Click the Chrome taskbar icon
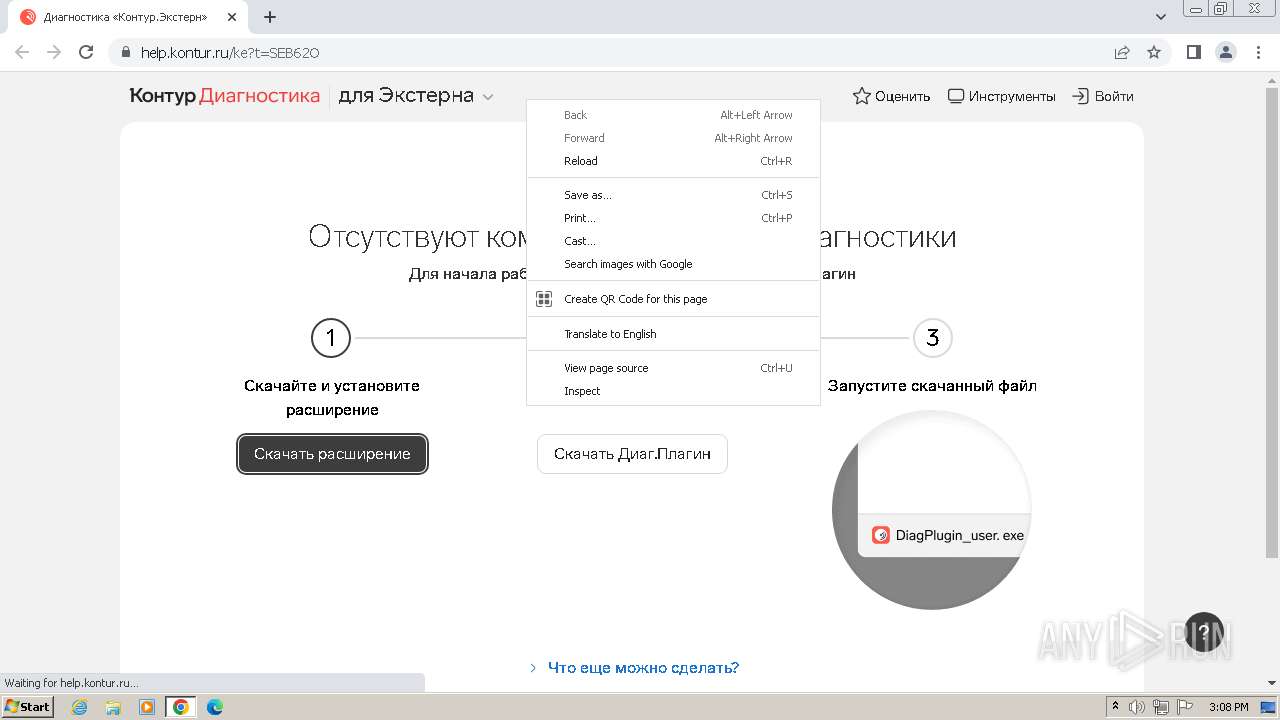Image resolution: width=1280 pixels, height=720 pixels. point(181,707)
